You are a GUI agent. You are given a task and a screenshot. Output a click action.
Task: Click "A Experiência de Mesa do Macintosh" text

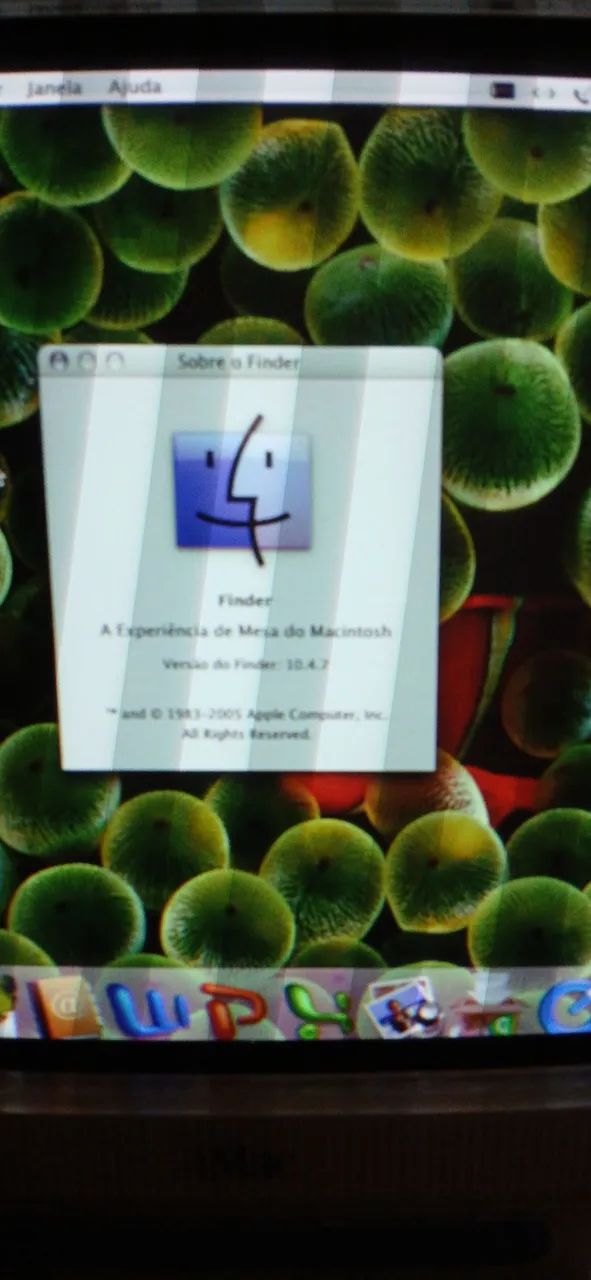[246, 631]
